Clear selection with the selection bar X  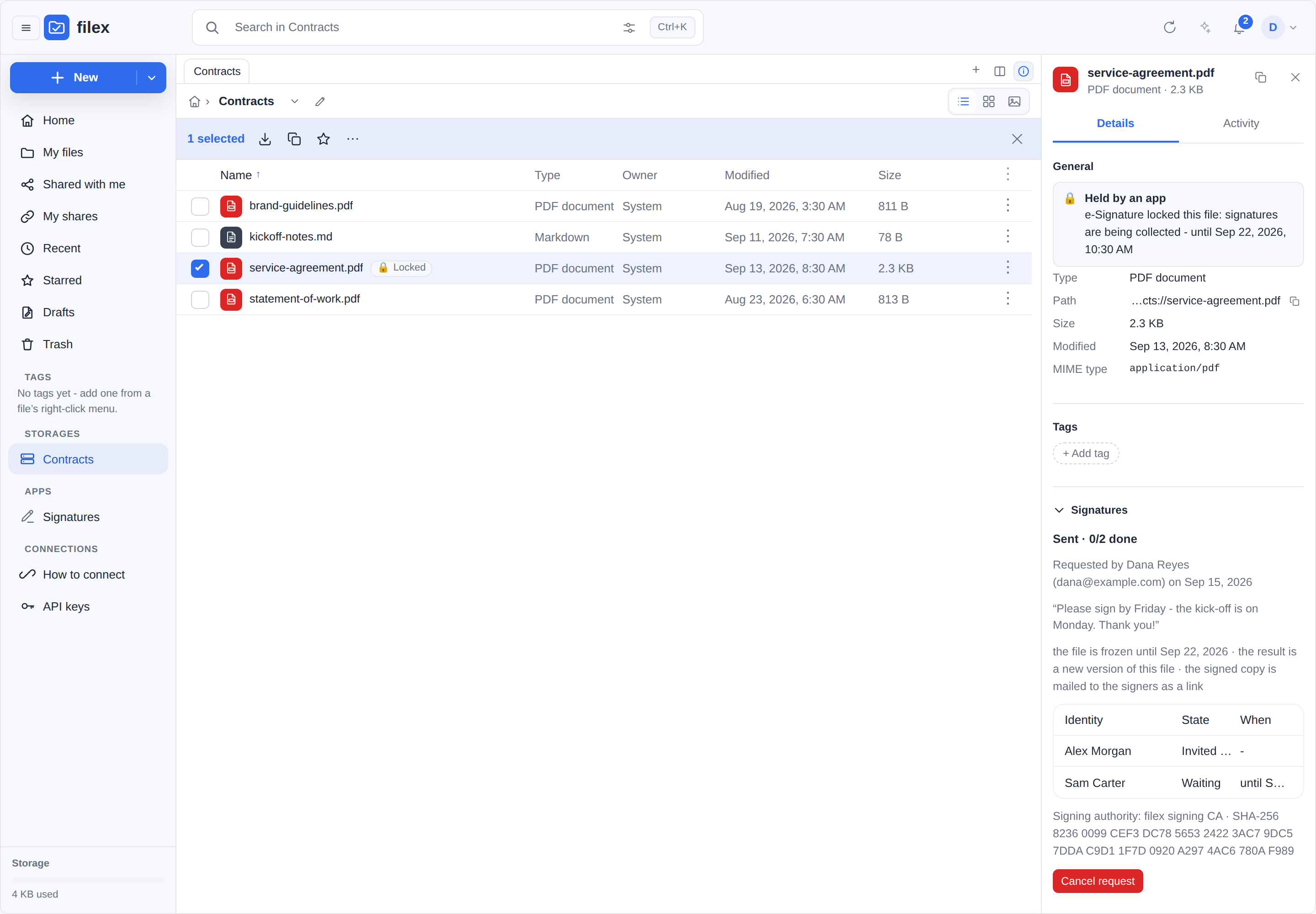1017,139
